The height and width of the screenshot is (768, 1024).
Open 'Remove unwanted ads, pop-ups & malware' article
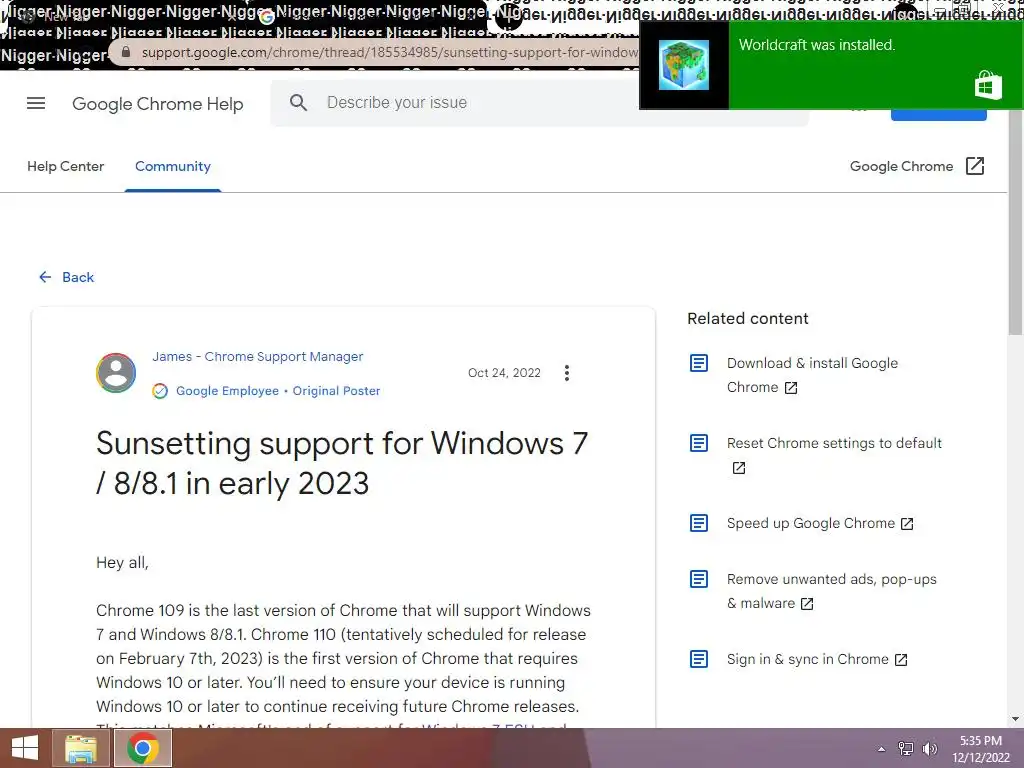coord(831,591)
